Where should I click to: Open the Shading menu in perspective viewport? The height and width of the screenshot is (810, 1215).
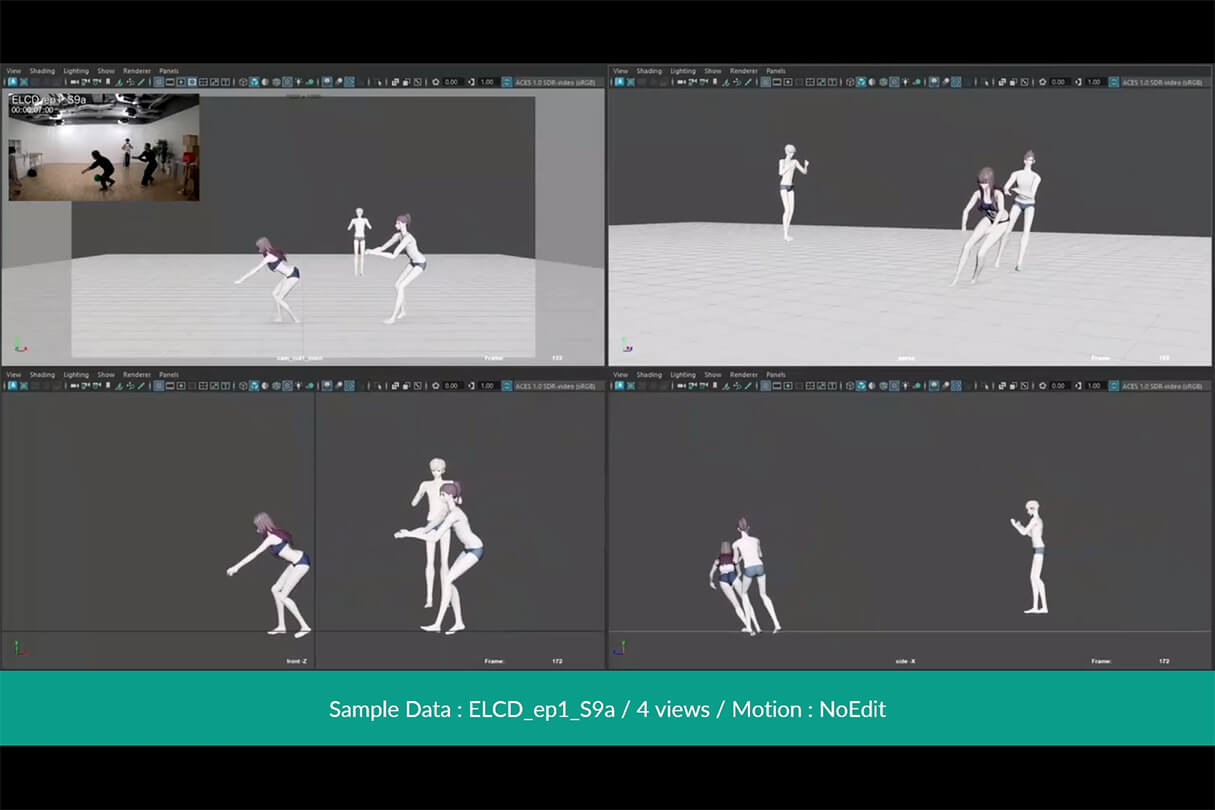coord(648,70)
